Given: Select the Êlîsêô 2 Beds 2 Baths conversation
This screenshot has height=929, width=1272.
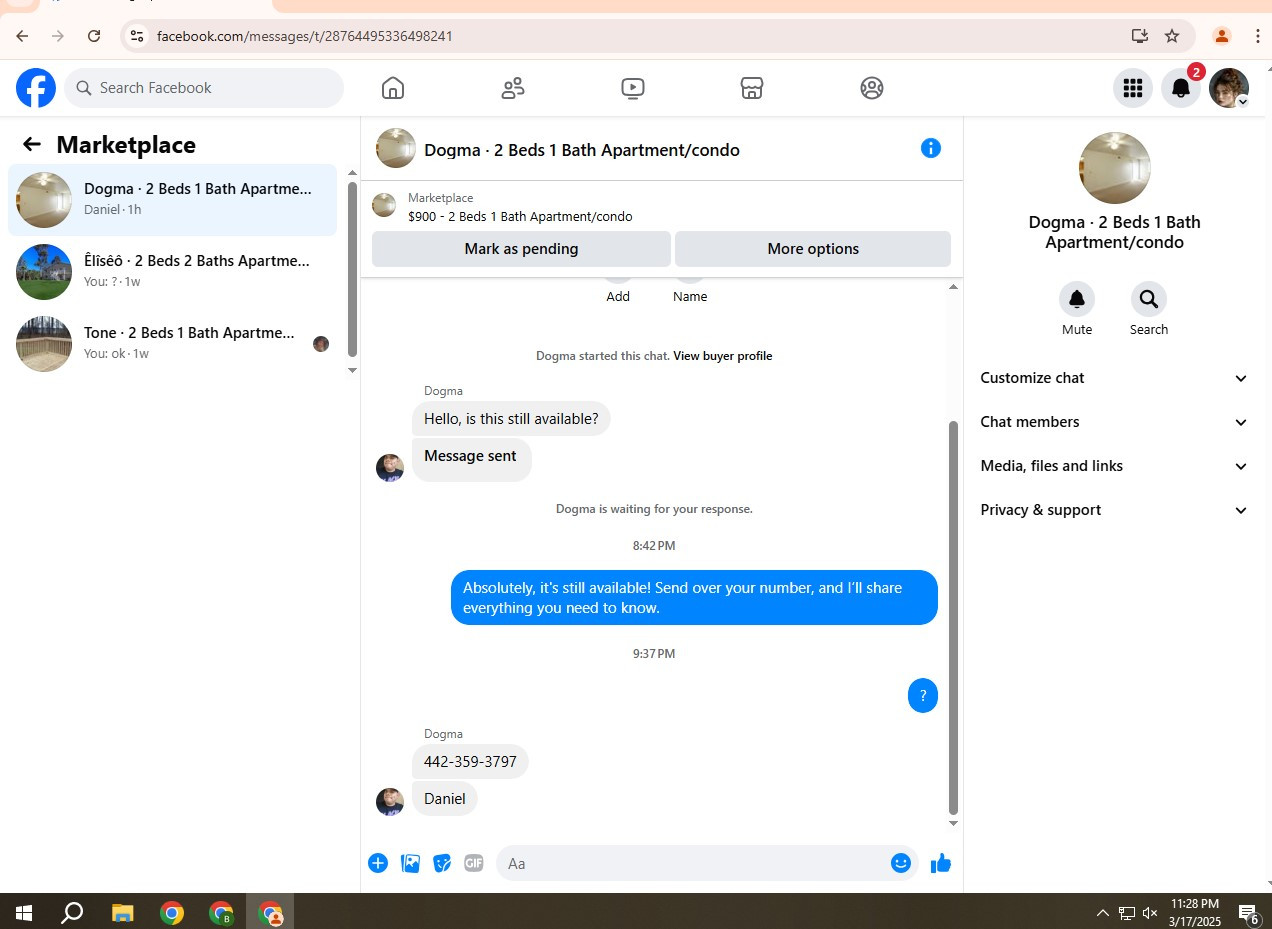Looking at the screenshot, I should tap(173, 271).
